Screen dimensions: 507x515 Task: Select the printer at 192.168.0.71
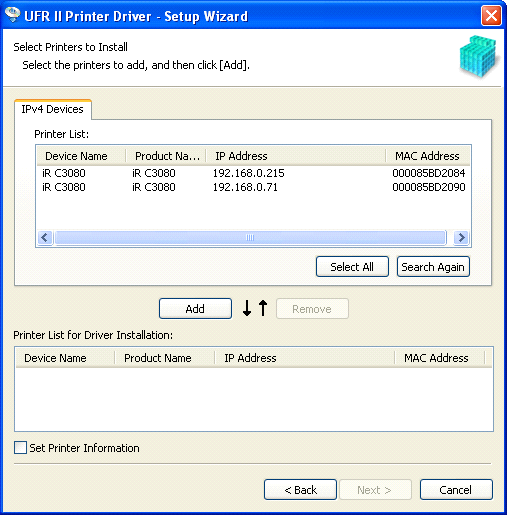253,187
